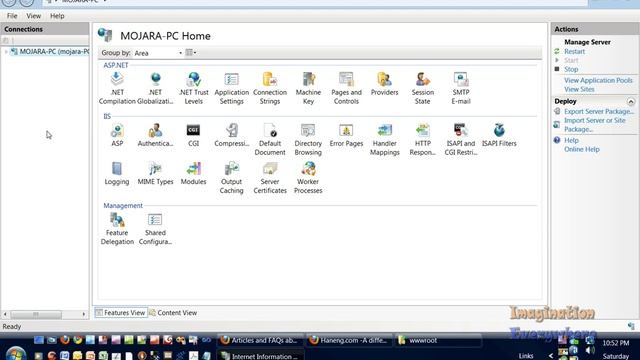Click Connections scrollbar left arrow
The height and width of the screenshot is (360, 640).
point(5,314)
